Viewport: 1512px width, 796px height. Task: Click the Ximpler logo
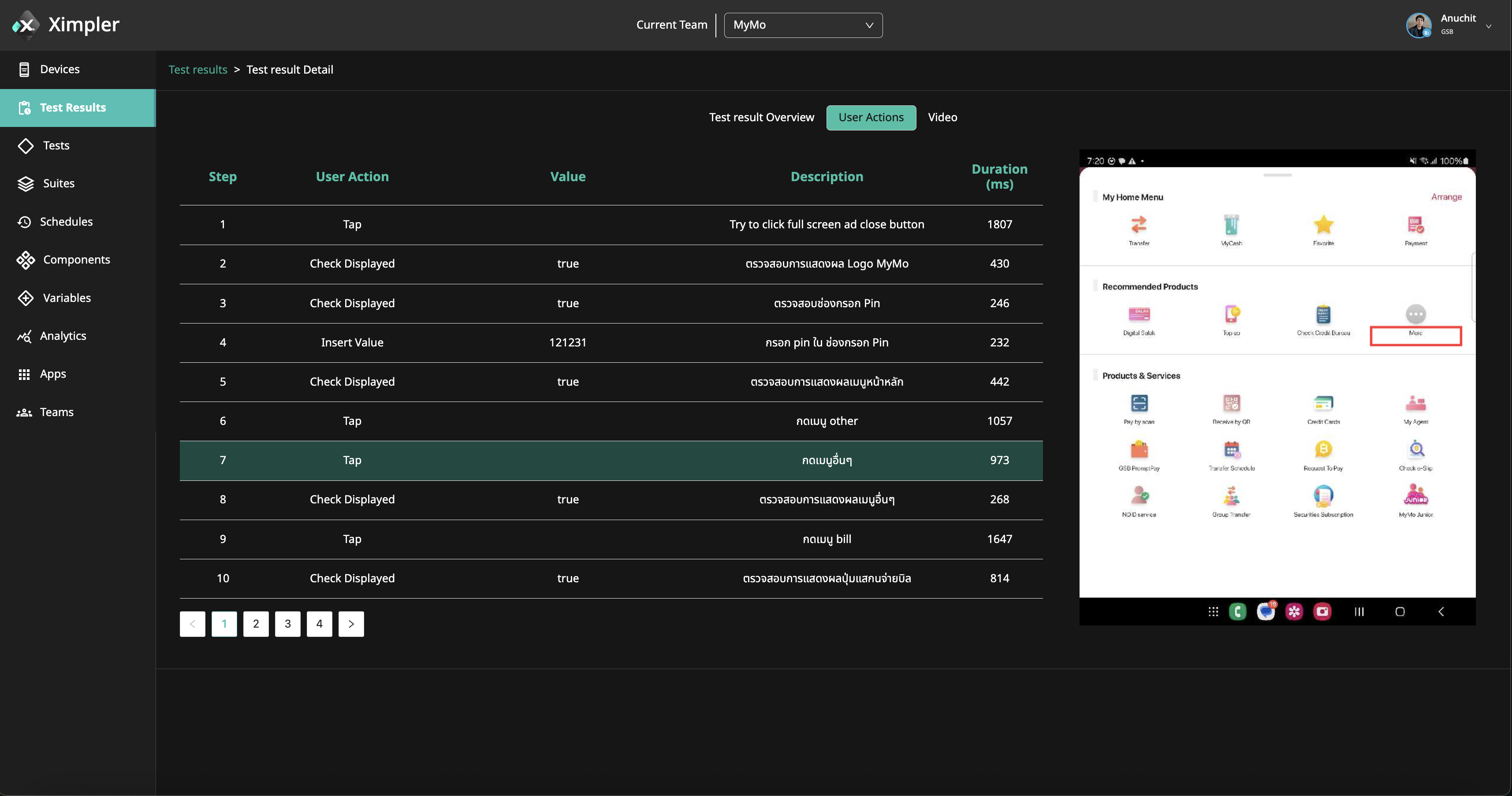(26, 25)
